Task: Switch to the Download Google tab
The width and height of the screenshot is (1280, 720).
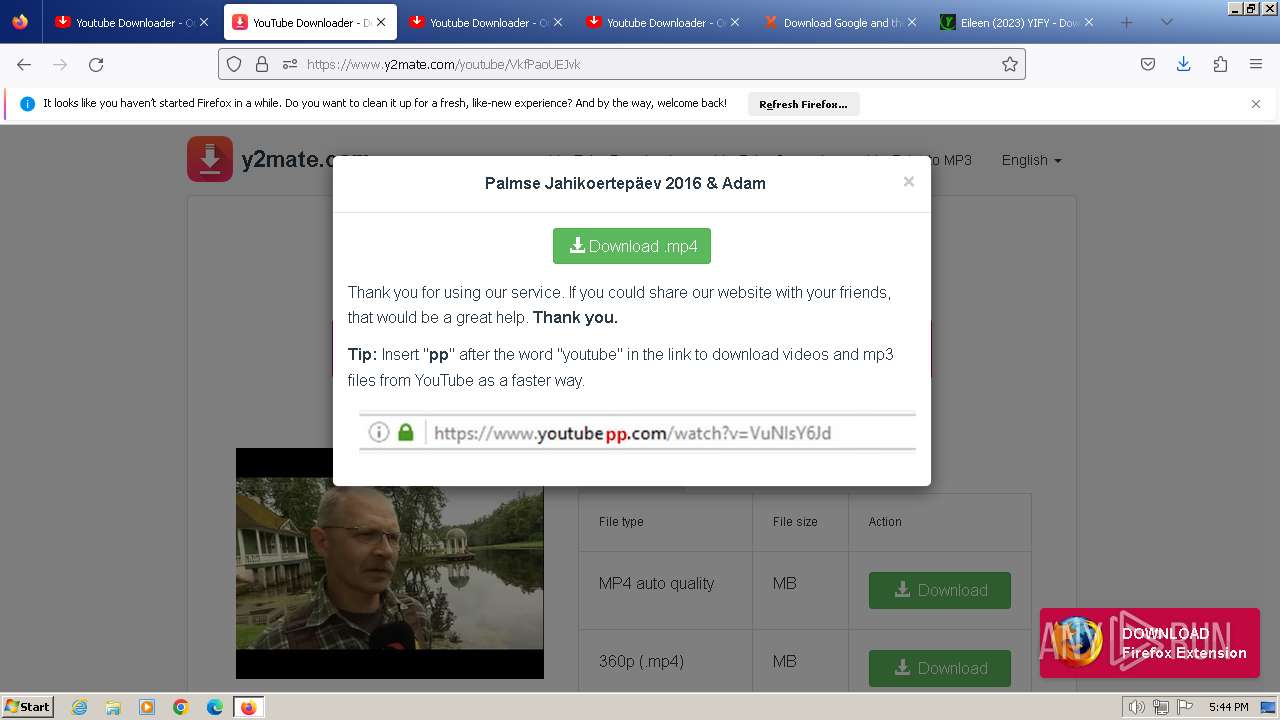Action: [x=839, y=22]
